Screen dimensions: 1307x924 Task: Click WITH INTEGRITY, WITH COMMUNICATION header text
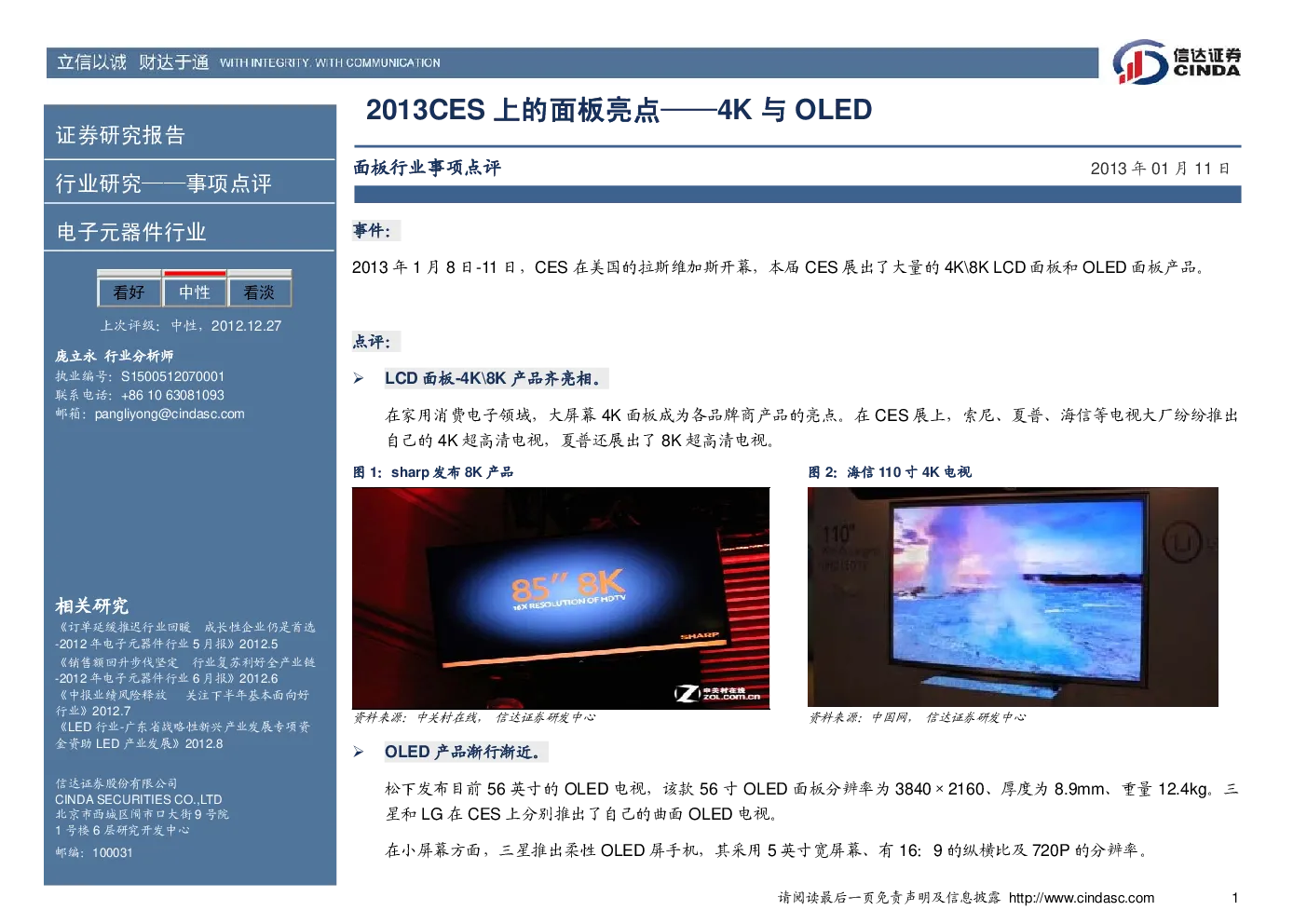coord(331,63)
